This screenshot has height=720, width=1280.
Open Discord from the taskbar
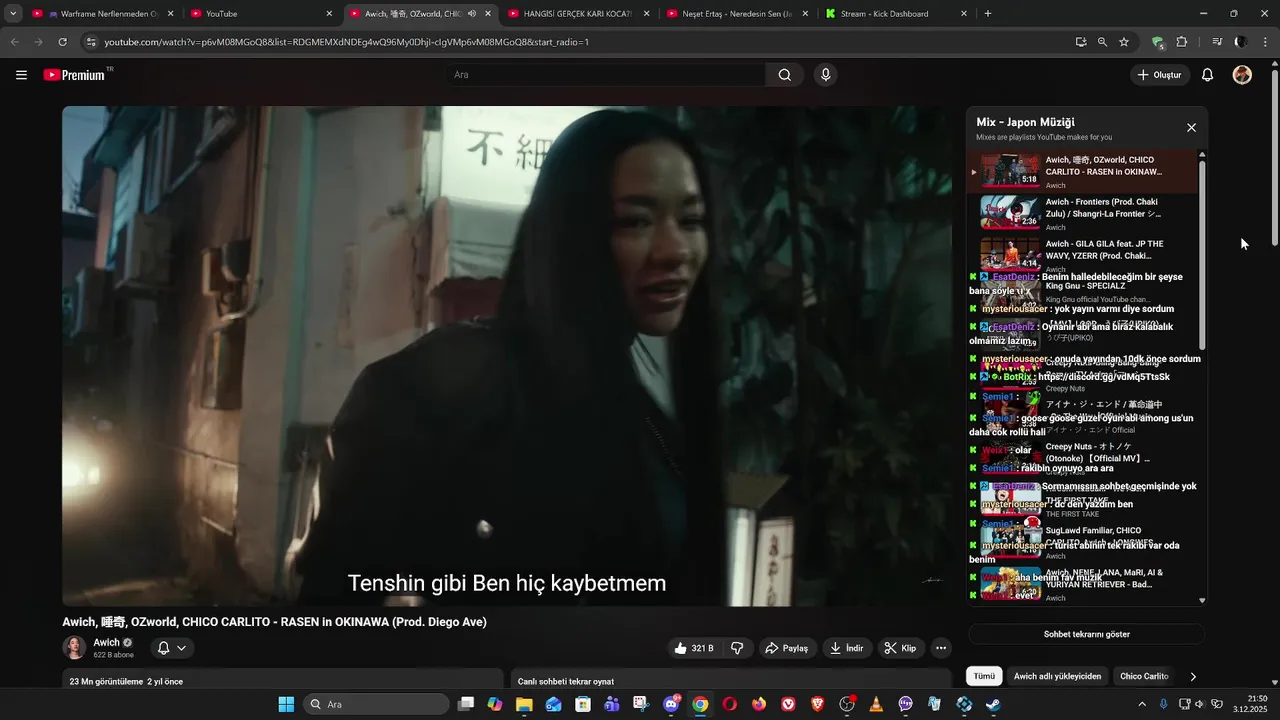pos(671,704)
